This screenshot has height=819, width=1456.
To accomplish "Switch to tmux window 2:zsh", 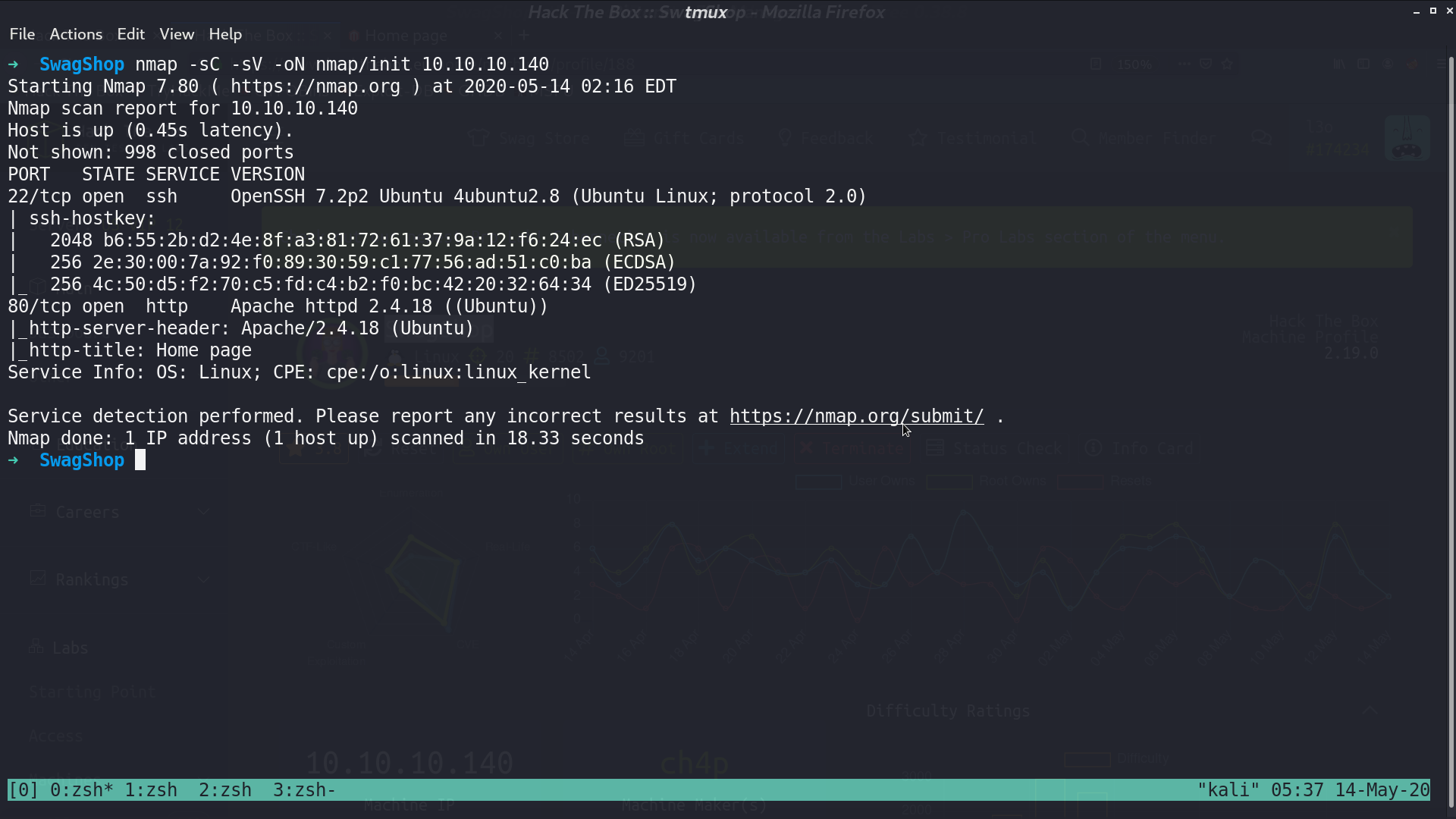I will pos(225,790).
